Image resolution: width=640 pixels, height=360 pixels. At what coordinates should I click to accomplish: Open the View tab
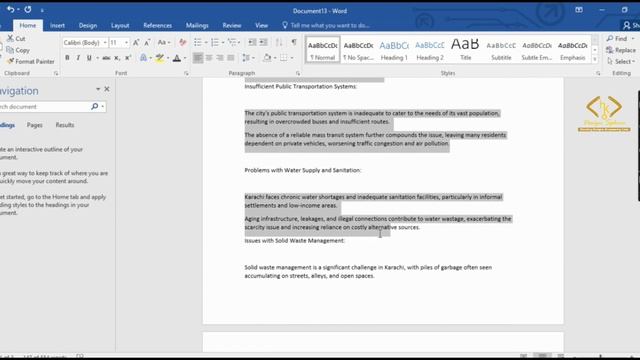click(262, 25)
